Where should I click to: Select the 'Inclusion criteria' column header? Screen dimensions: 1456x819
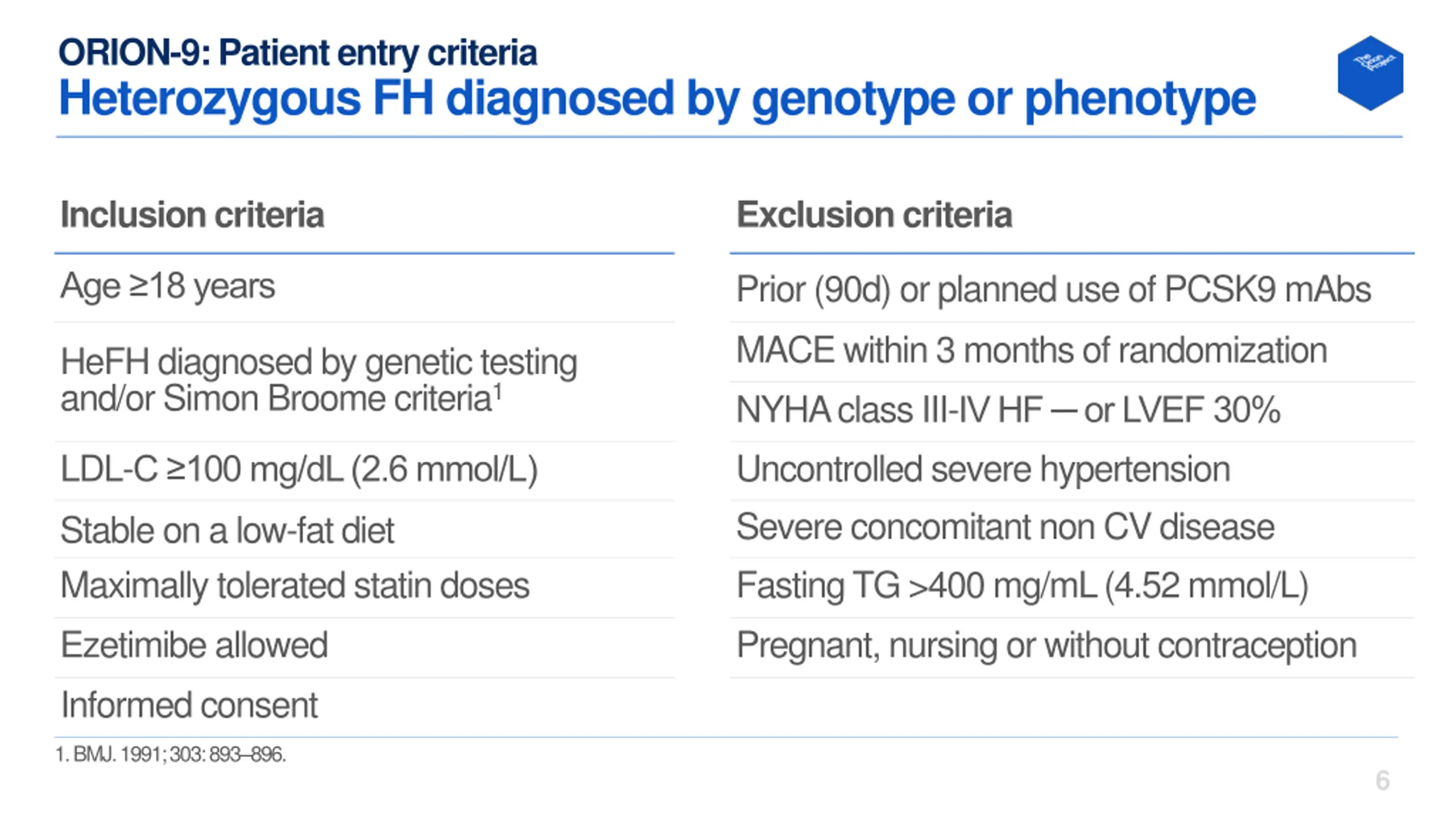coord(192,215)
